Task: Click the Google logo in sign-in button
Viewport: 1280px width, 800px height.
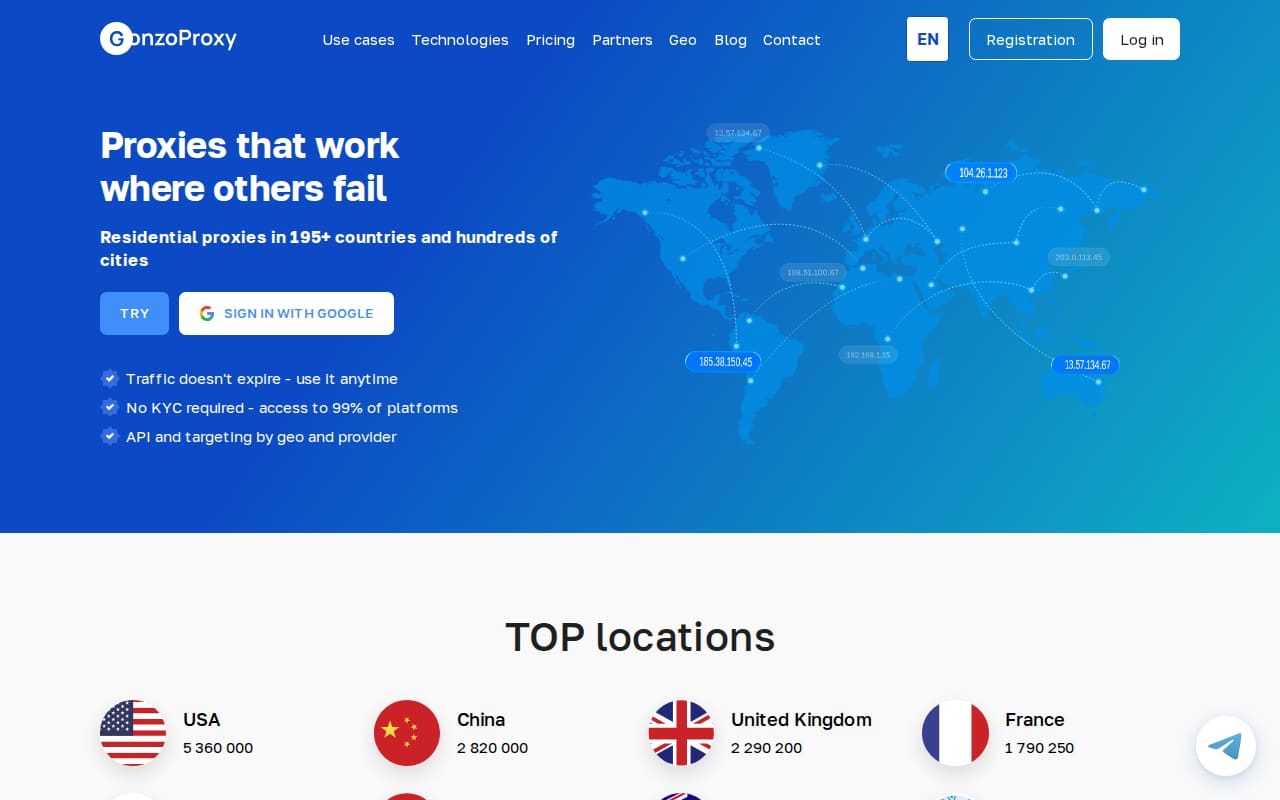Action: [x=207, y=313]
